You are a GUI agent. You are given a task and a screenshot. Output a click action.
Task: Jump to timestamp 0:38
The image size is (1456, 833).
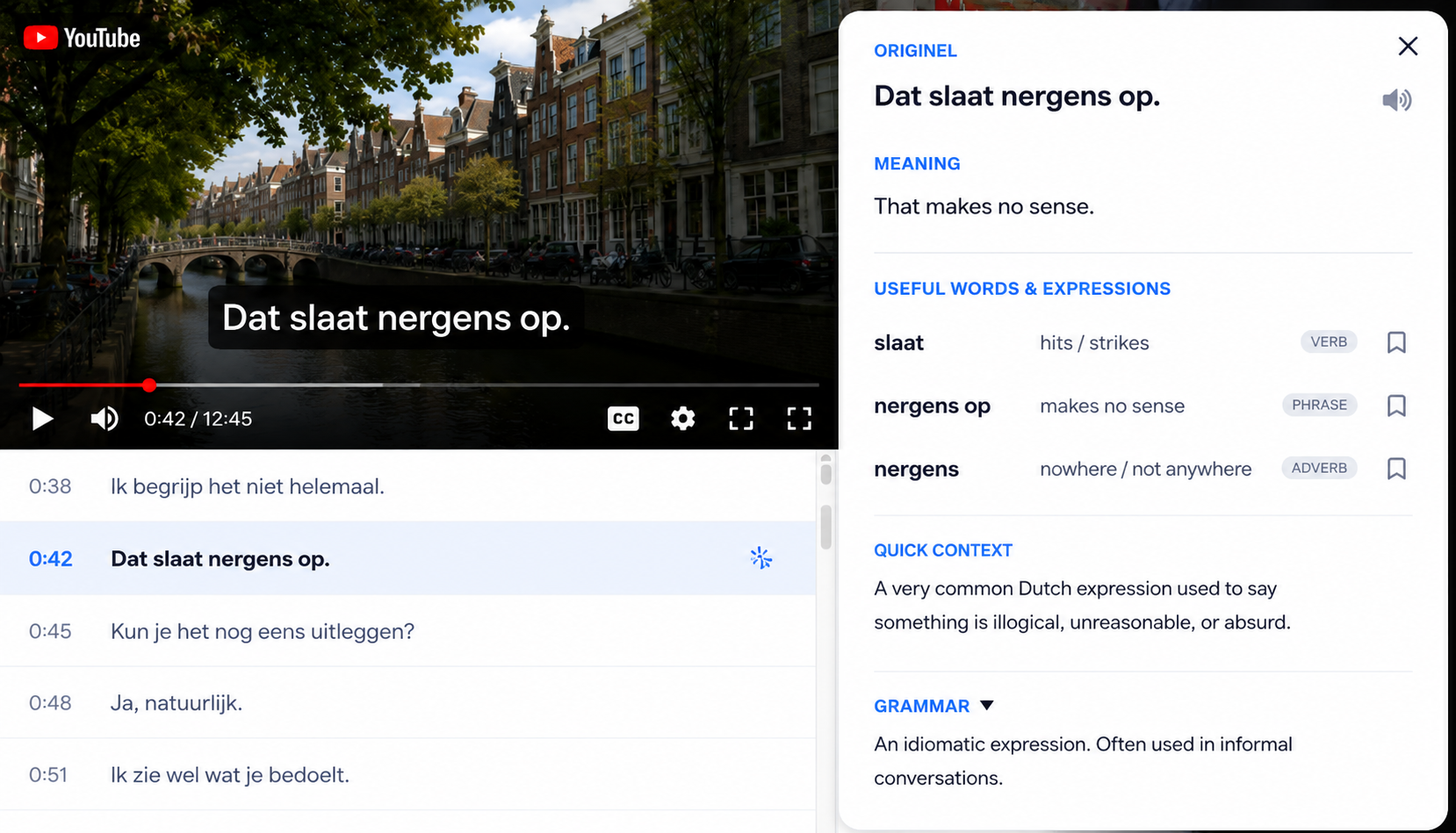50,486
